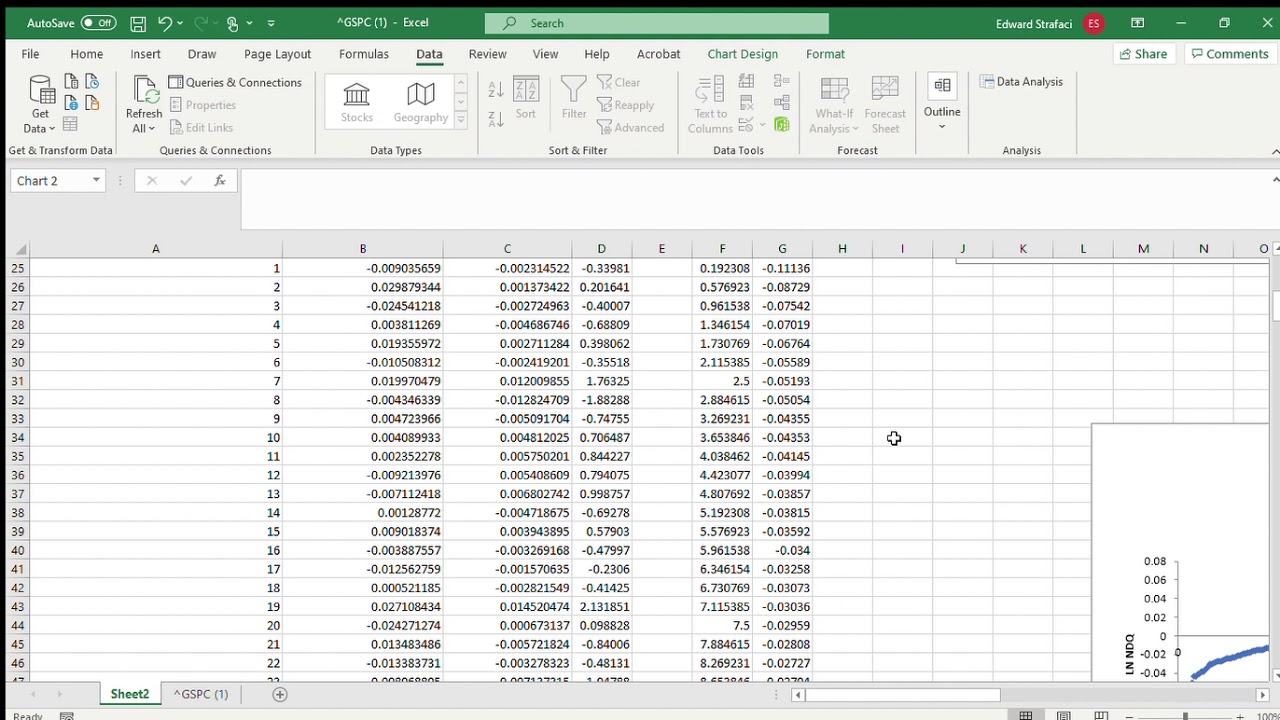Click the Consolidate icon
The width and height of the screenshot is (1280, 720).
(x=782, y=81)
